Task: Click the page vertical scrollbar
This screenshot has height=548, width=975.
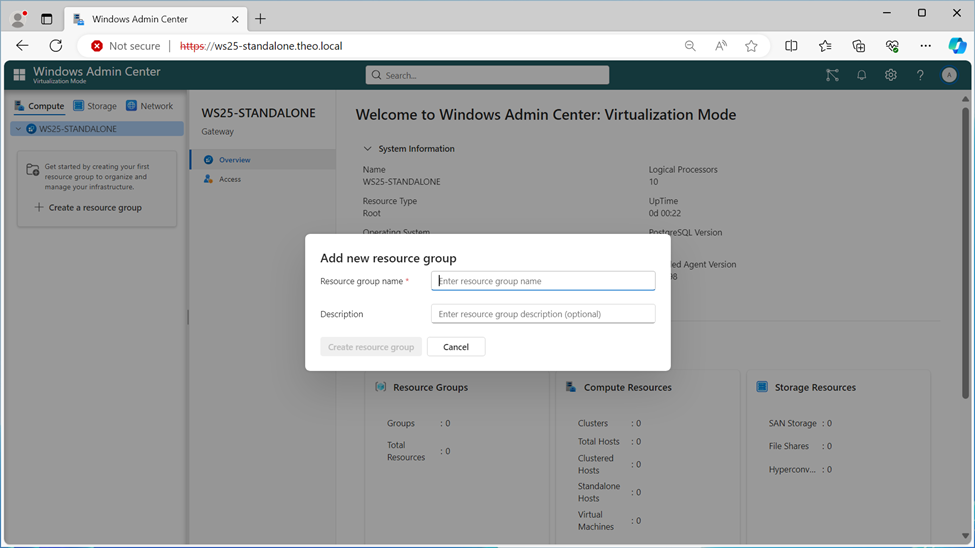Action: click(965, 253)
